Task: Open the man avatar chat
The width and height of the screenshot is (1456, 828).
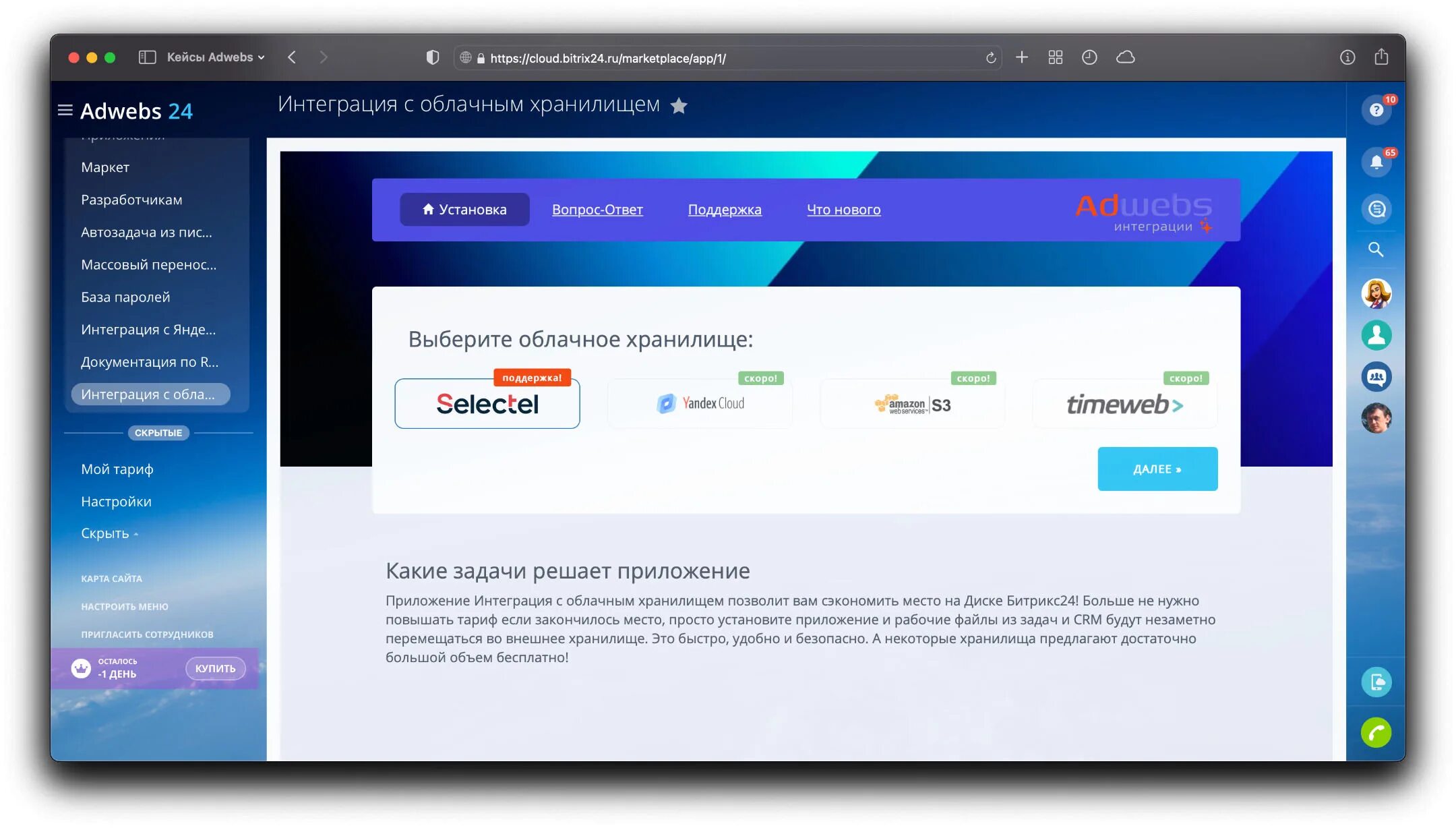Action: [1376, 418]
